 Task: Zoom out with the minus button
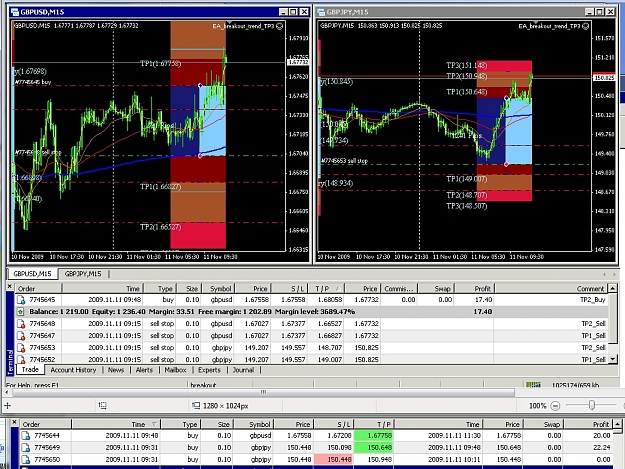(555, 406)
